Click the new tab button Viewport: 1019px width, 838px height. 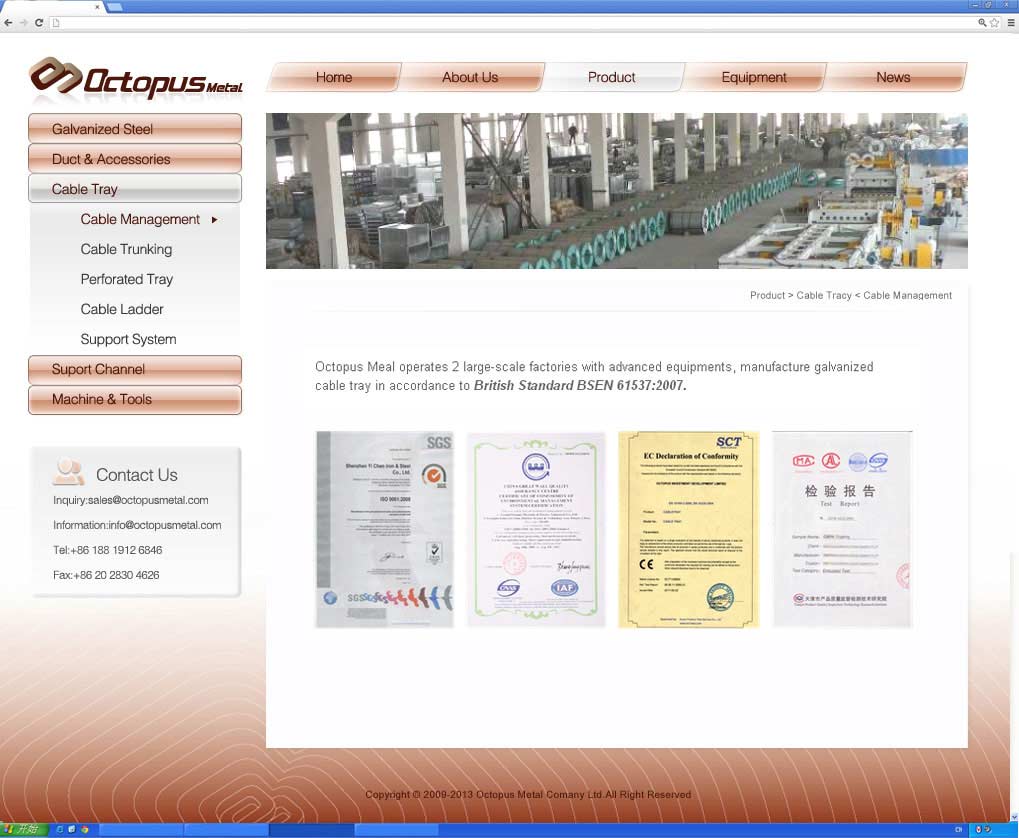click(x=114, y=7)
